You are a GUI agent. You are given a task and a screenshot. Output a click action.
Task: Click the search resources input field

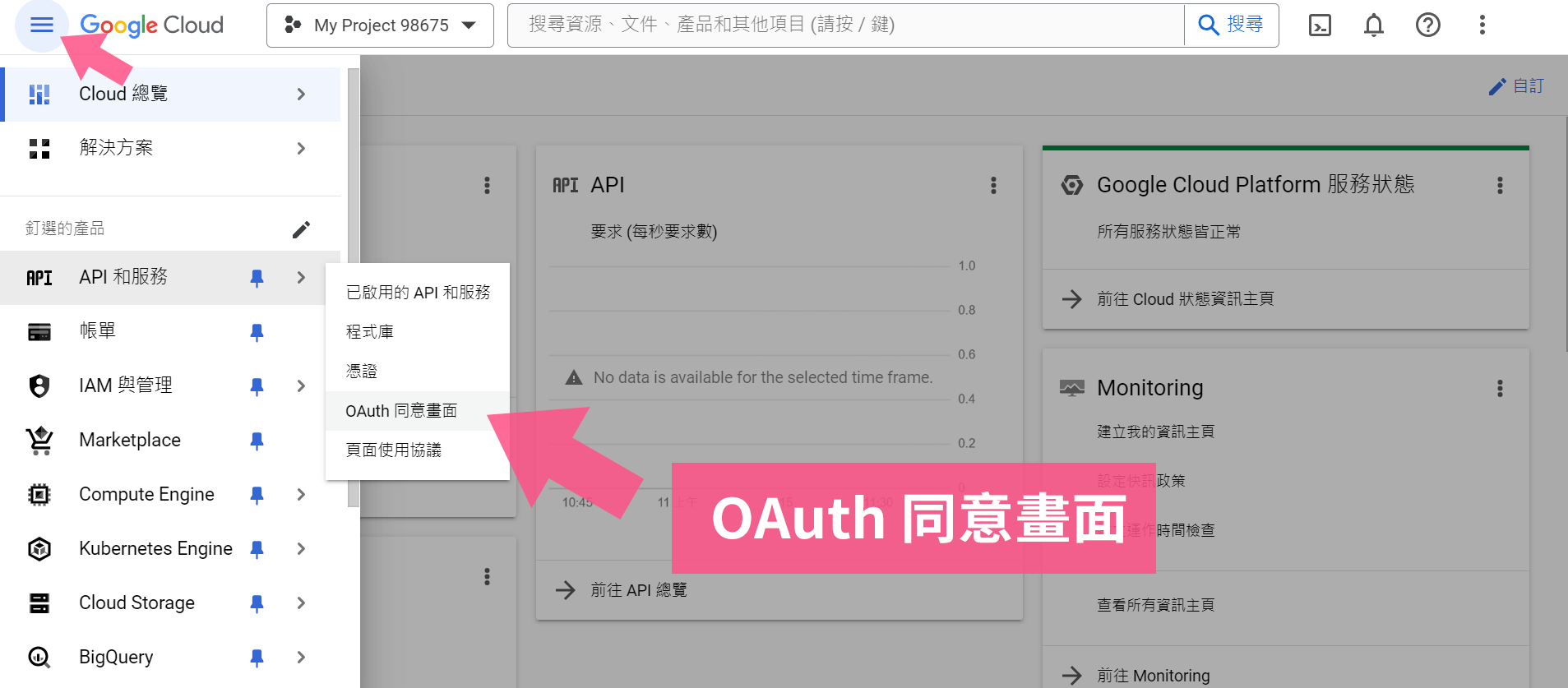point(845,25)
